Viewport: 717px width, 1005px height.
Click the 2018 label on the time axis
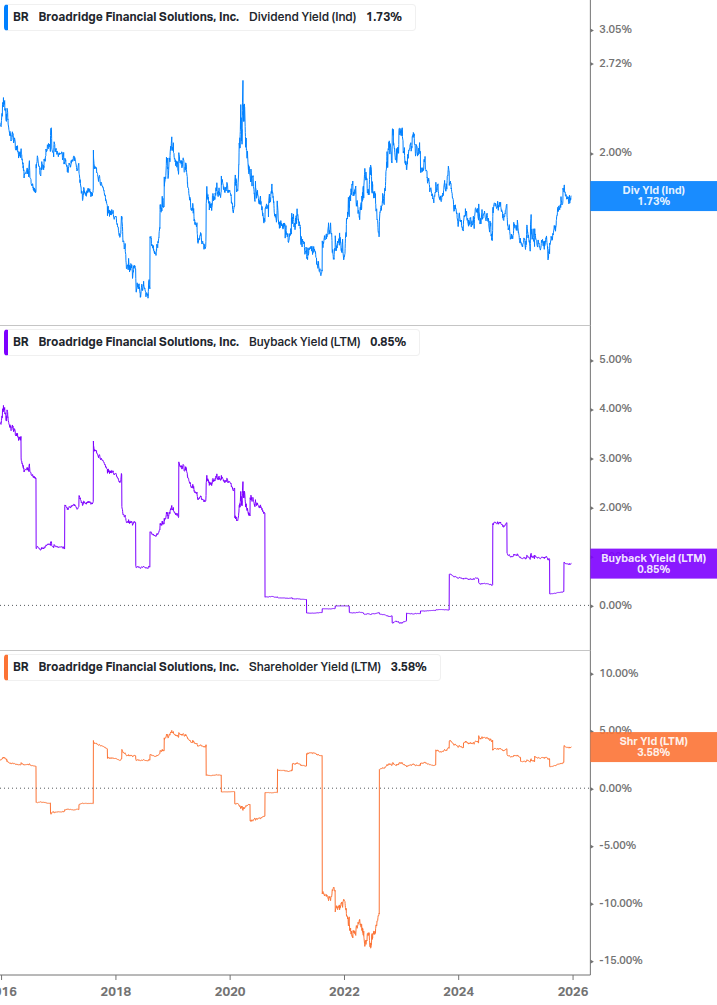pyautogui.click(x=116, y=992)
